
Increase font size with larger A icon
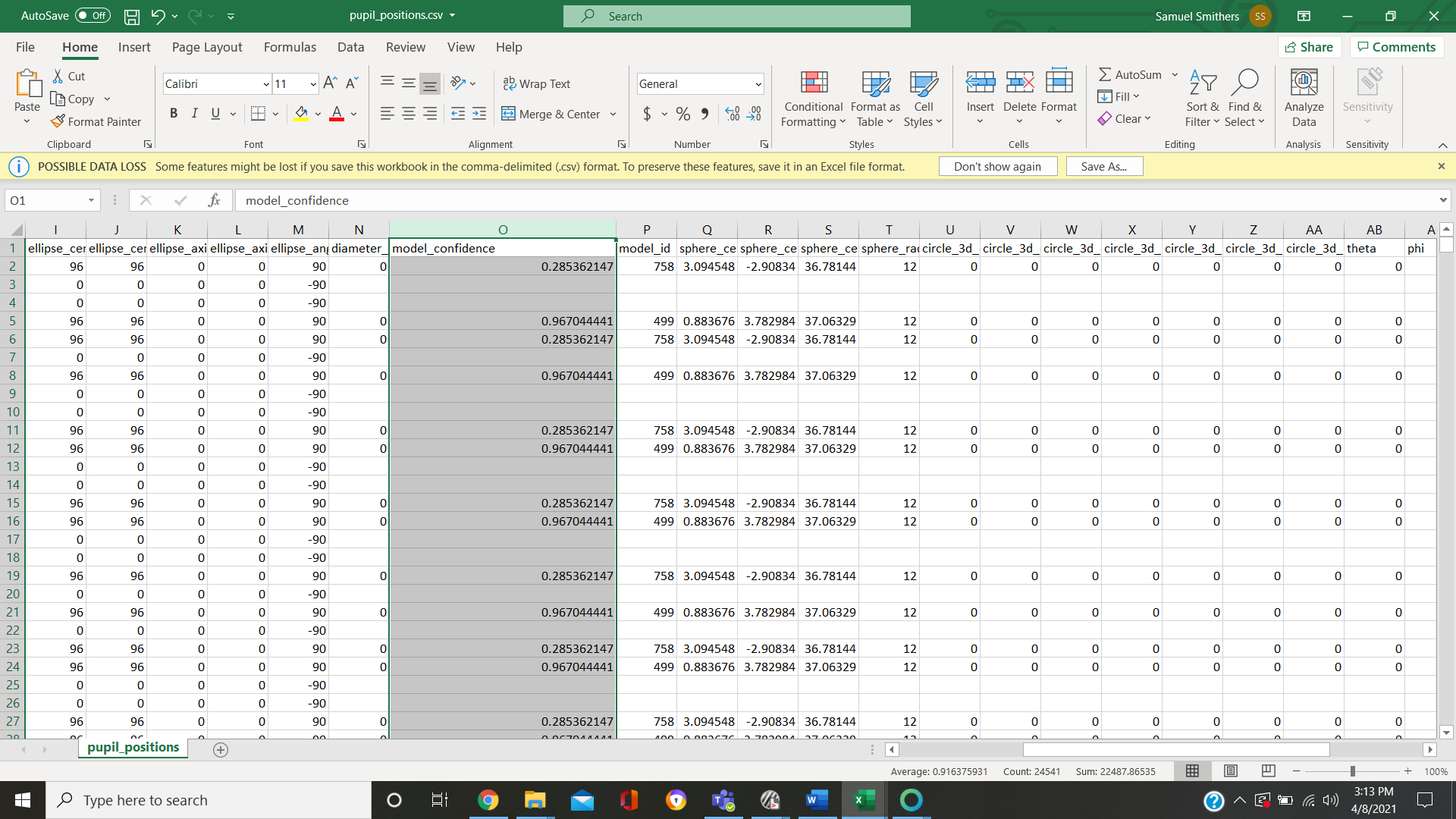[330, 83]
